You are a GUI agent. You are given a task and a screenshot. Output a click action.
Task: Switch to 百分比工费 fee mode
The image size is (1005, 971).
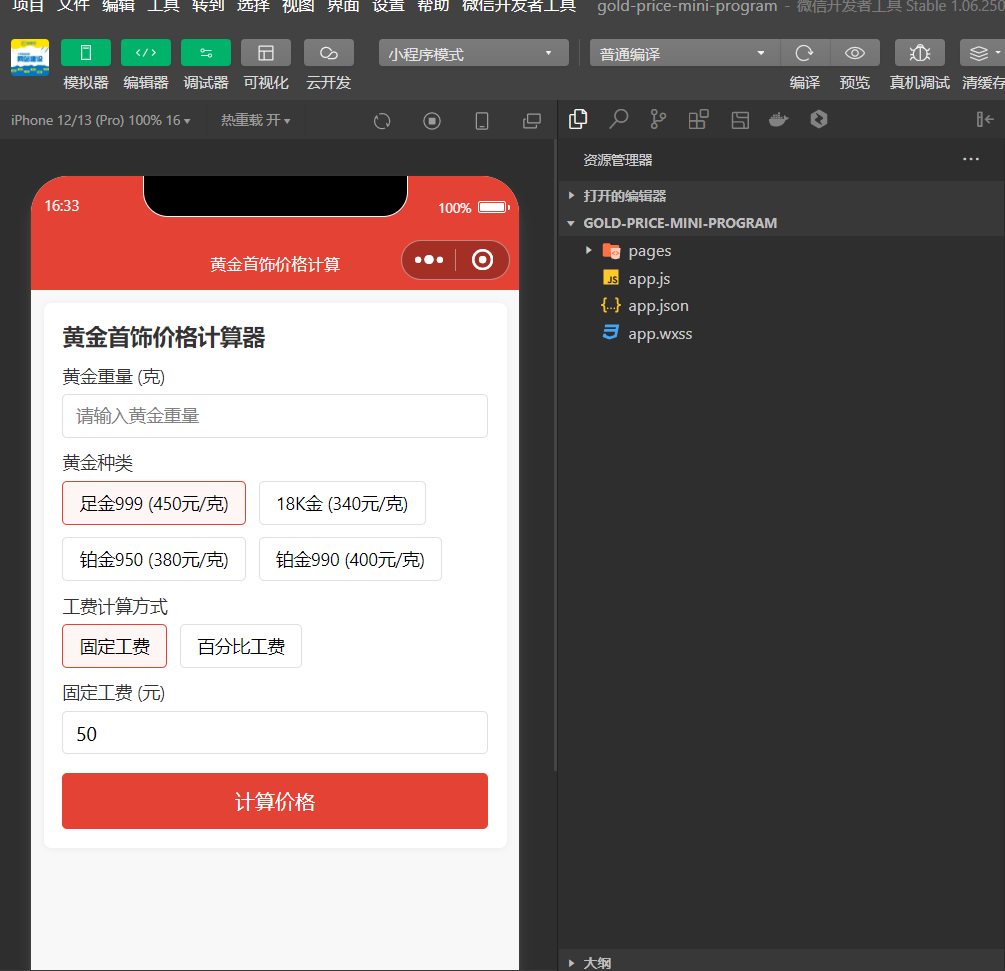pyautogui.click(x=240, y=646)
